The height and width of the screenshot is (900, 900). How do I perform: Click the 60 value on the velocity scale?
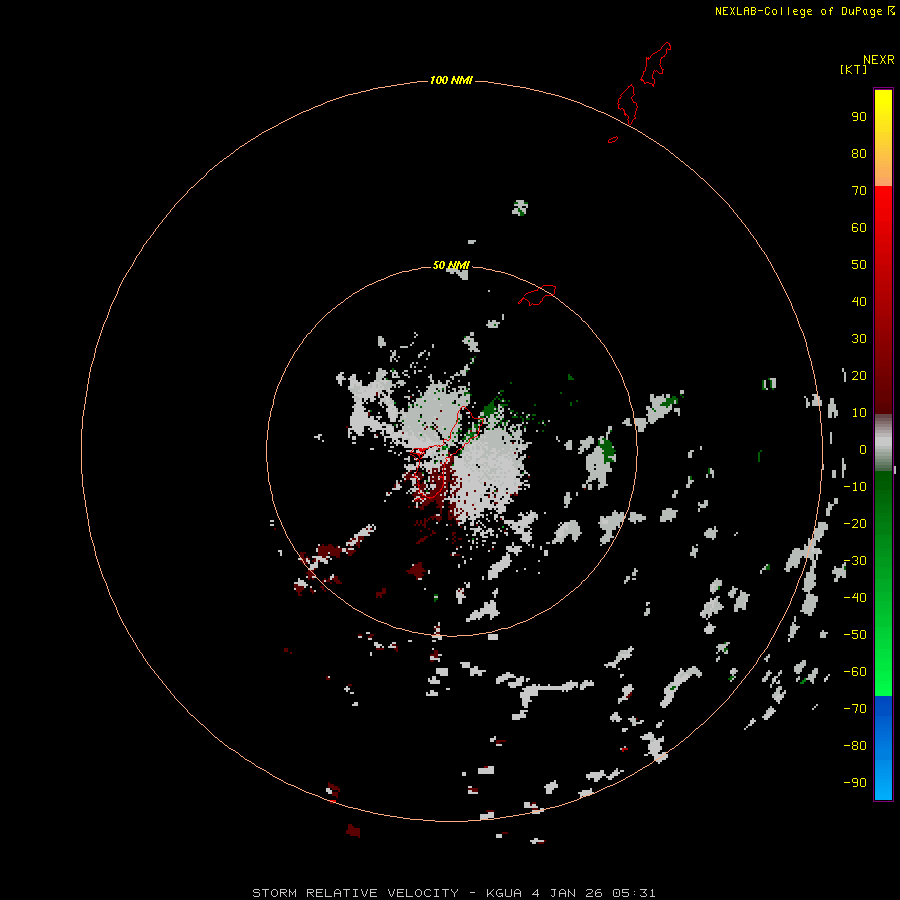click(859, 227)
